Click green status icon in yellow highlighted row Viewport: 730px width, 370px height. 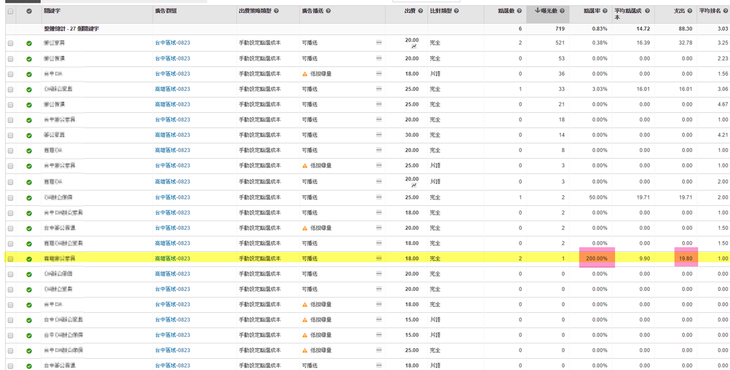tap(29, 259)
